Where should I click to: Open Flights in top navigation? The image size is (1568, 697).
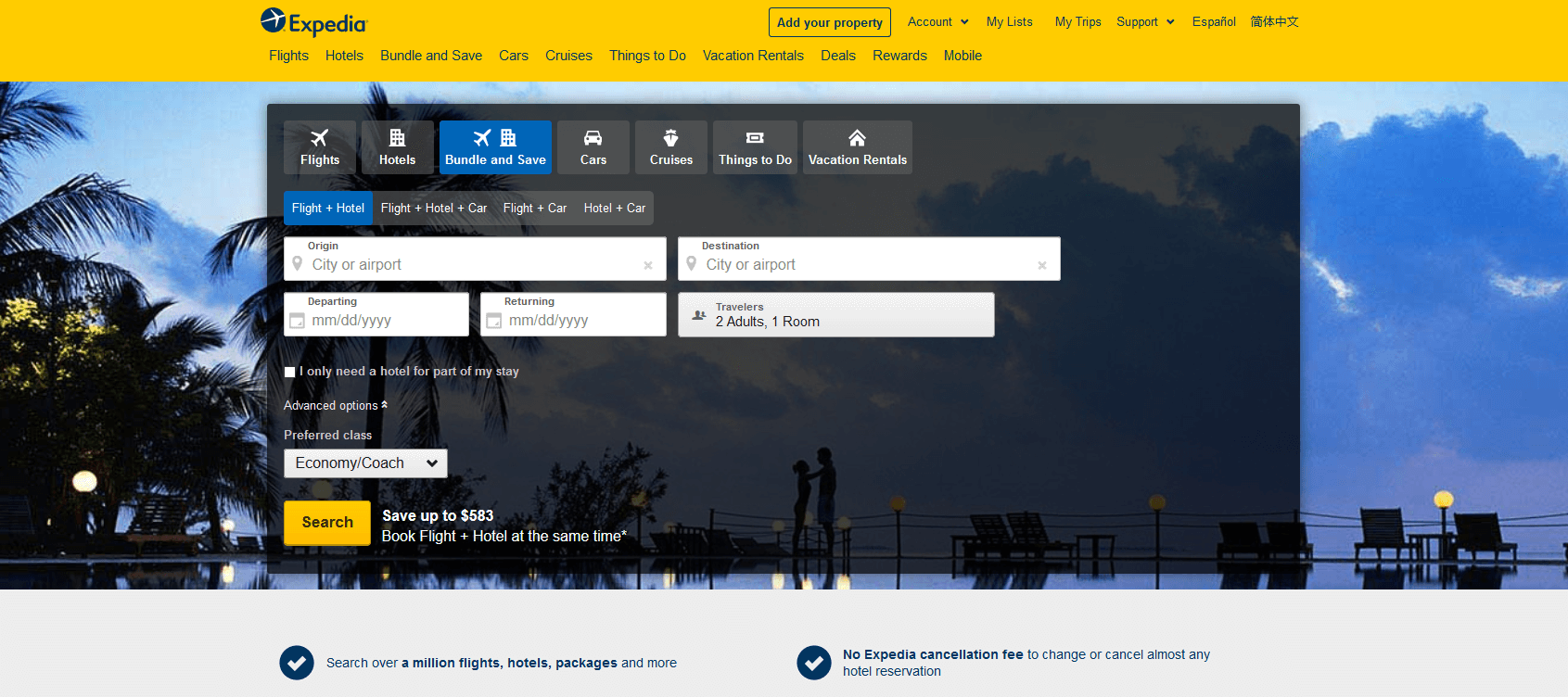(x=288, y=56)
